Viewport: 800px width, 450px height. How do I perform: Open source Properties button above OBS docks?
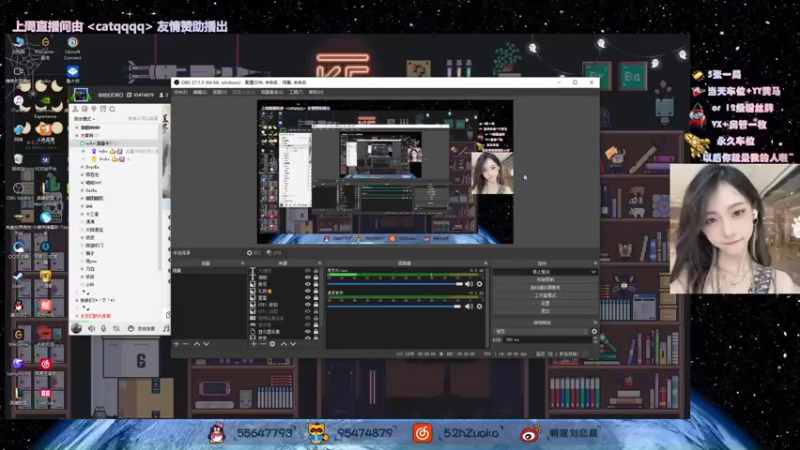(254, 253)
